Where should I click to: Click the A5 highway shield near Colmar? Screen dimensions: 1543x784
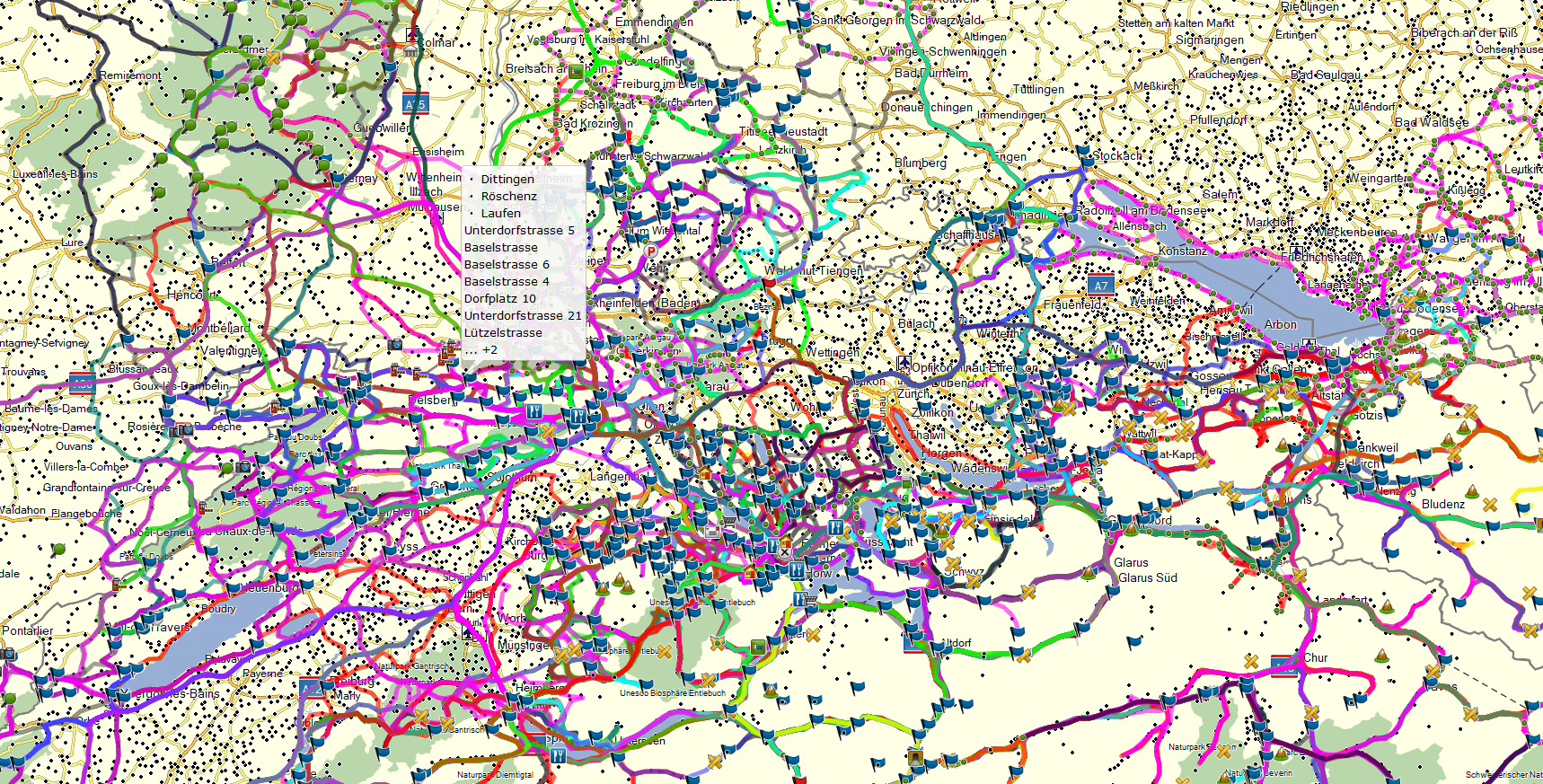point(415,104)
